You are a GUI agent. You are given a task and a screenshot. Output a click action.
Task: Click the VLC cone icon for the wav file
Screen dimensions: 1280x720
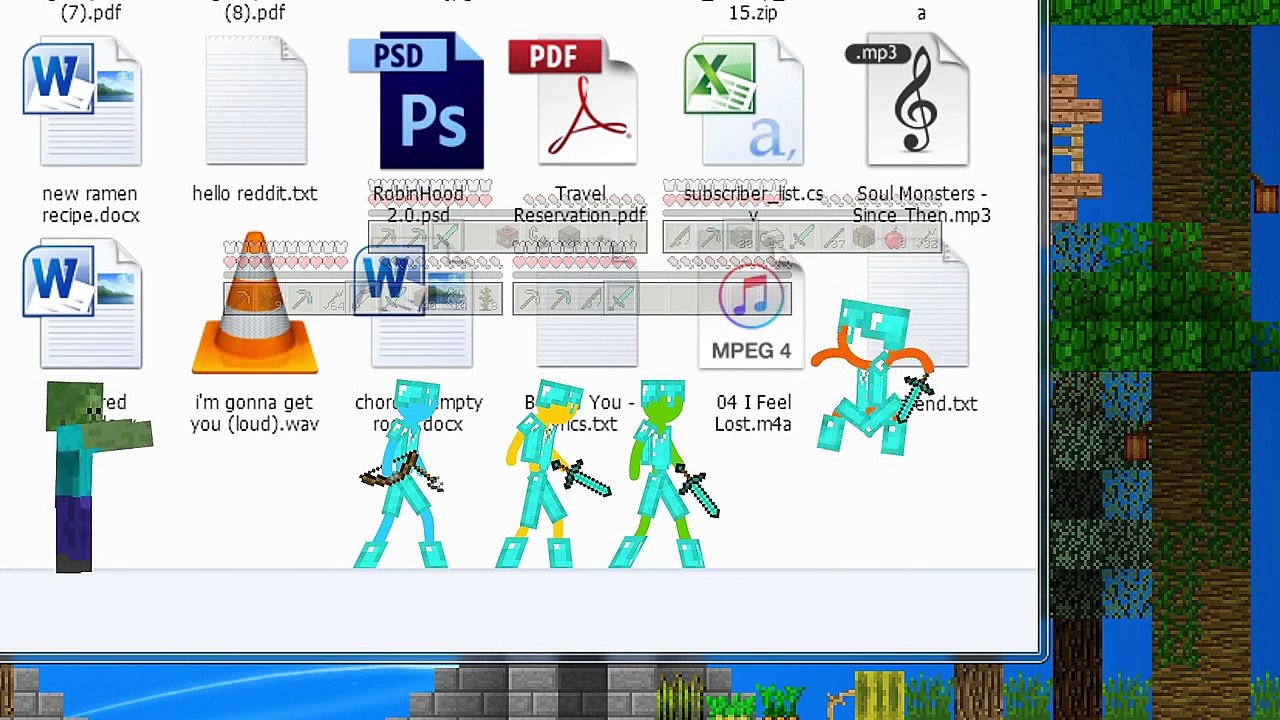pos(255,304)
